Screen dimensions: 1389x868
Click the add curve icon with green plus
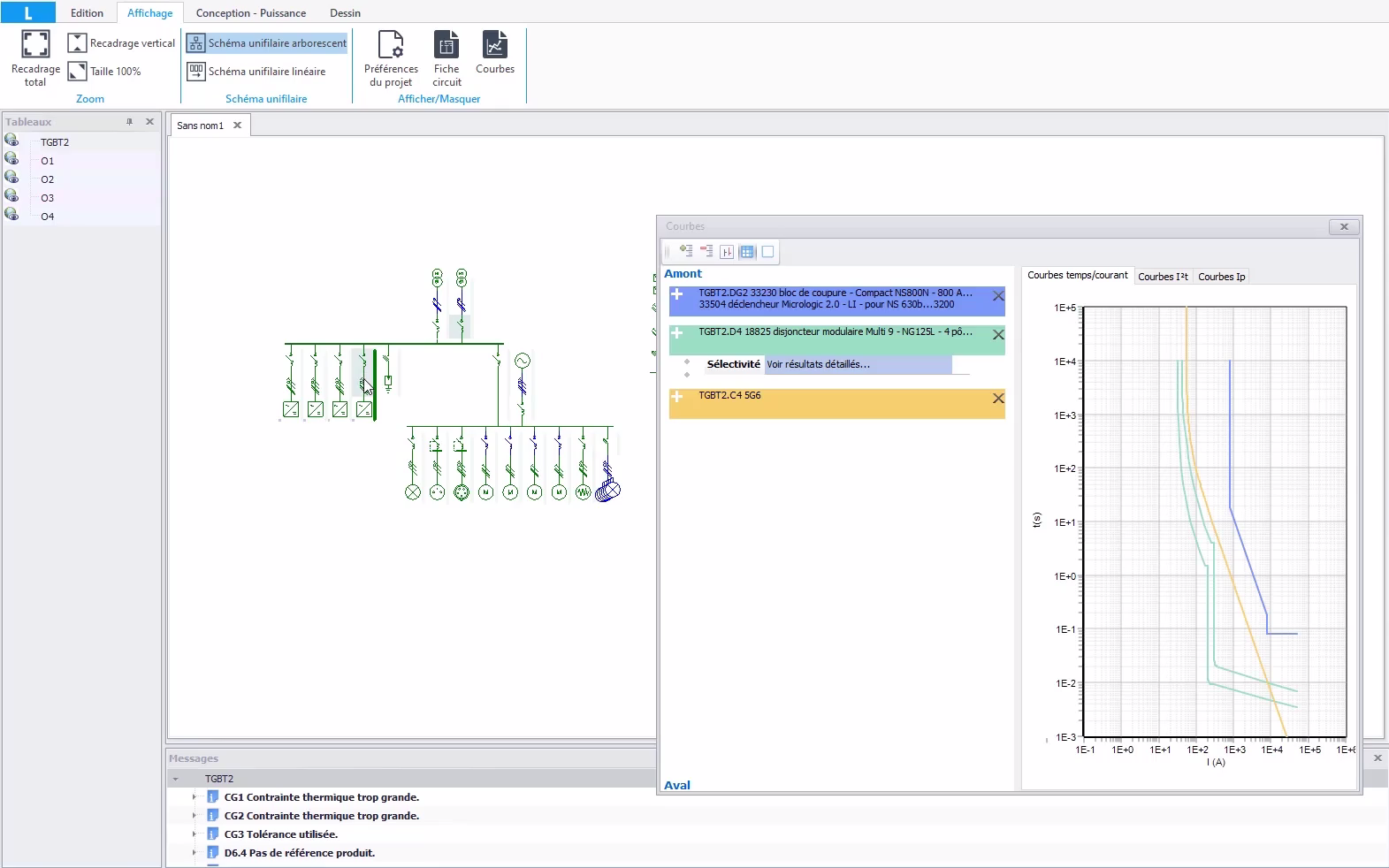point(686,252)
